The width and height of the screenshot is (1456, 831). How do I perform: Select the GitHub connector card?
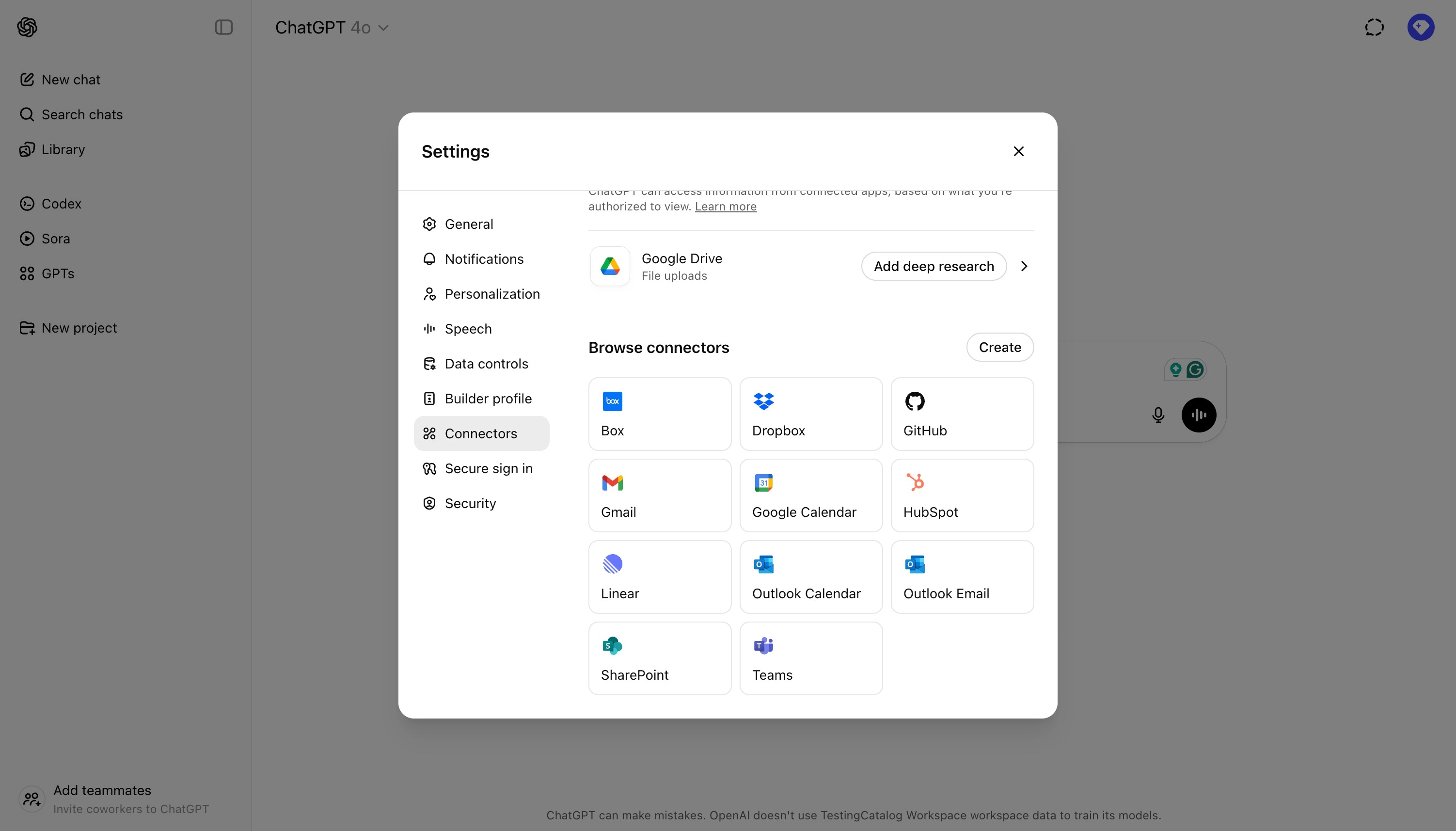(x=962, y=414)
